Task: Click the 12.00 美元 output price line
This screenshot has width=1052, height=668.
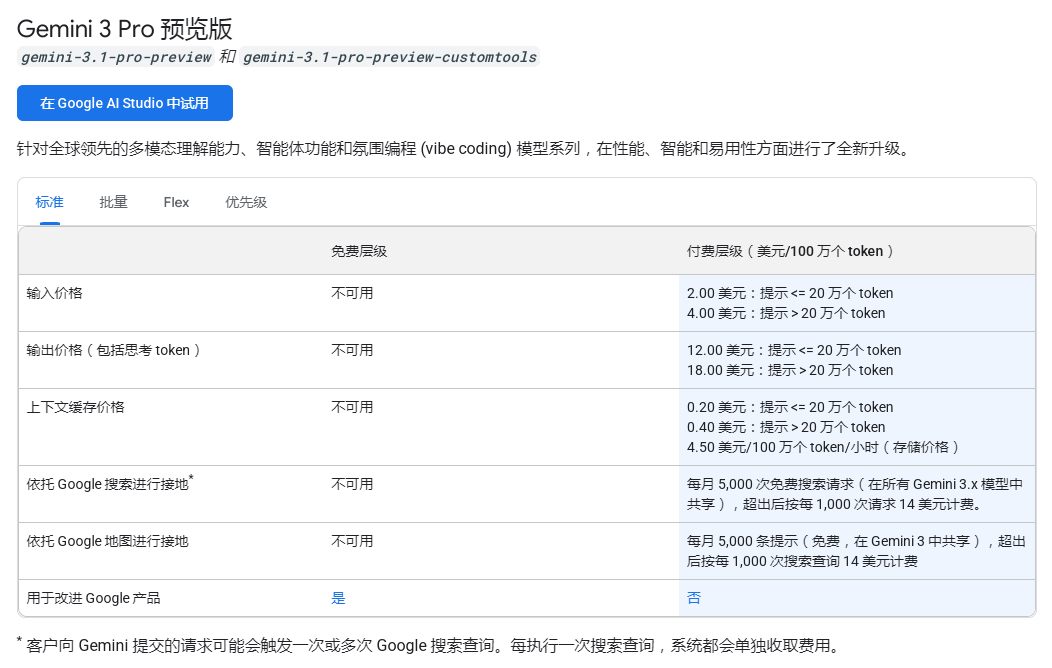Action: [794, 350]
